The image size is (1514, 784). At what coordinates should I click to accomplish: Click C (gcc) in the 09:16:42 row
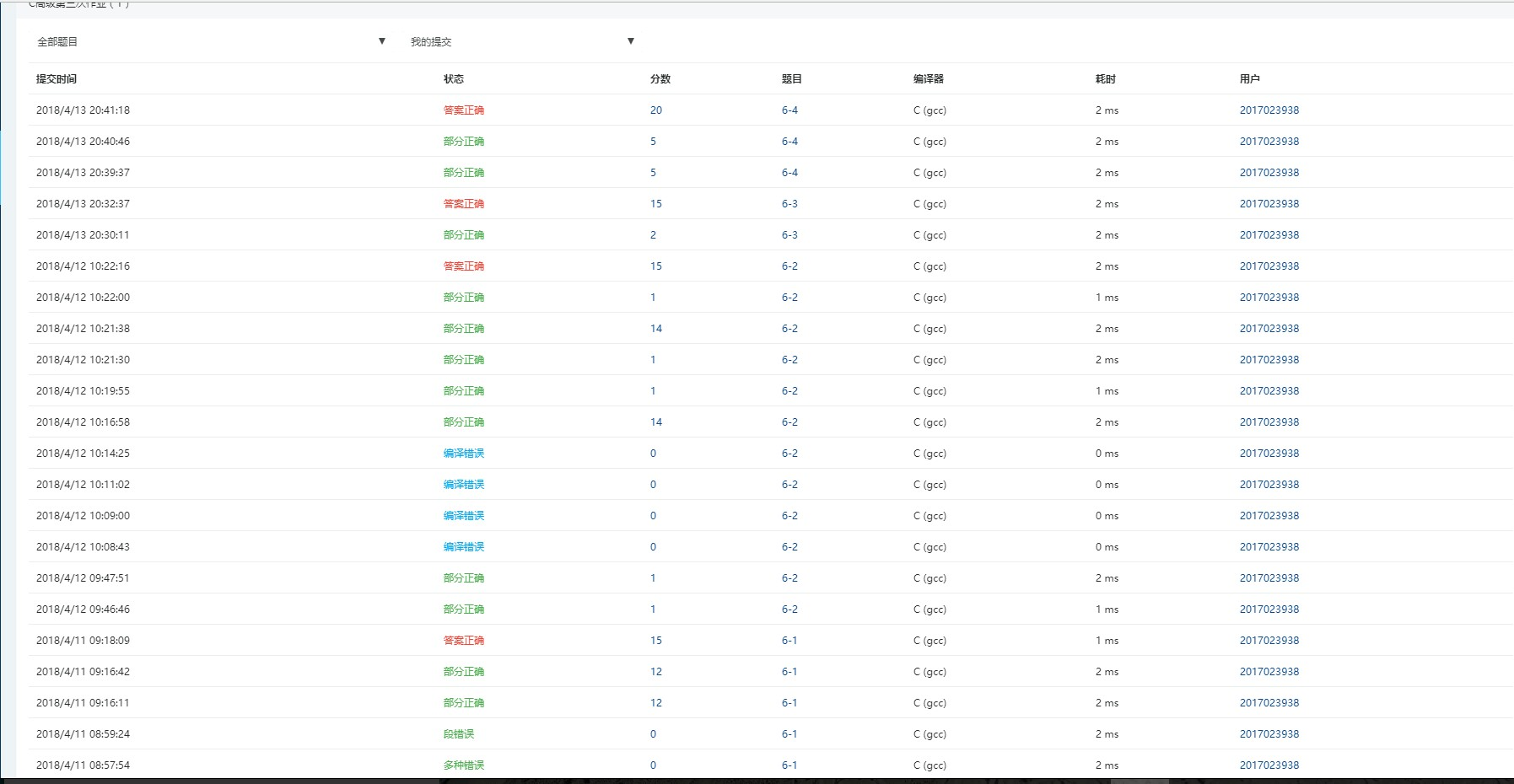(929, 672)
